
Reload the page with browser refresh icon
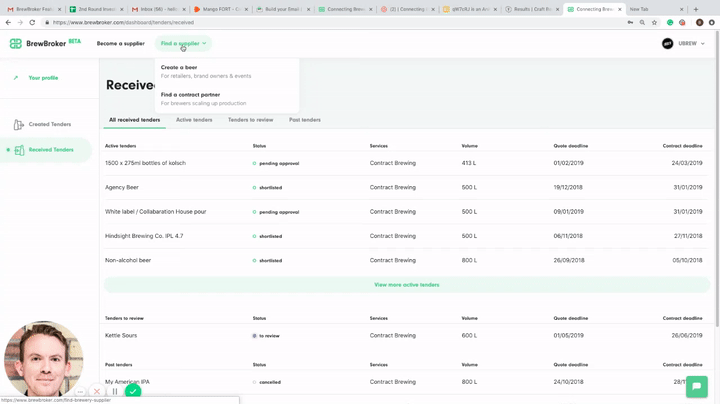pyautogui.click(x=32, y=22)
